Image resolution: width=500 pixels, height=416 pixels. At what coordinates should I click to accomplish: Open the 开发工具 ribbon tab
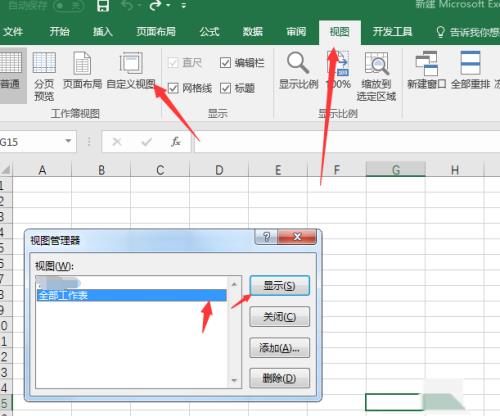pos(392,32)
